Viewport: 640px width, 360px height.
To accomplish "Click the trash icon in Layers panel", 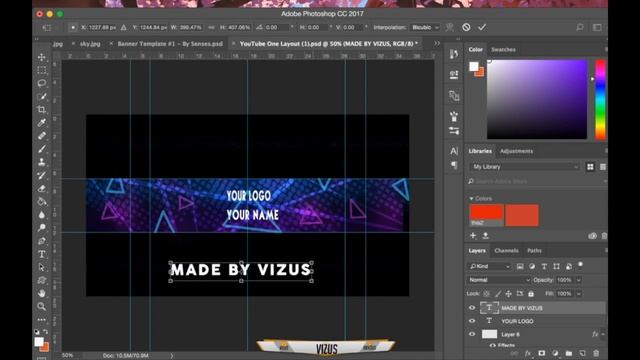I will pyautogui.click(x=596, y=353).
